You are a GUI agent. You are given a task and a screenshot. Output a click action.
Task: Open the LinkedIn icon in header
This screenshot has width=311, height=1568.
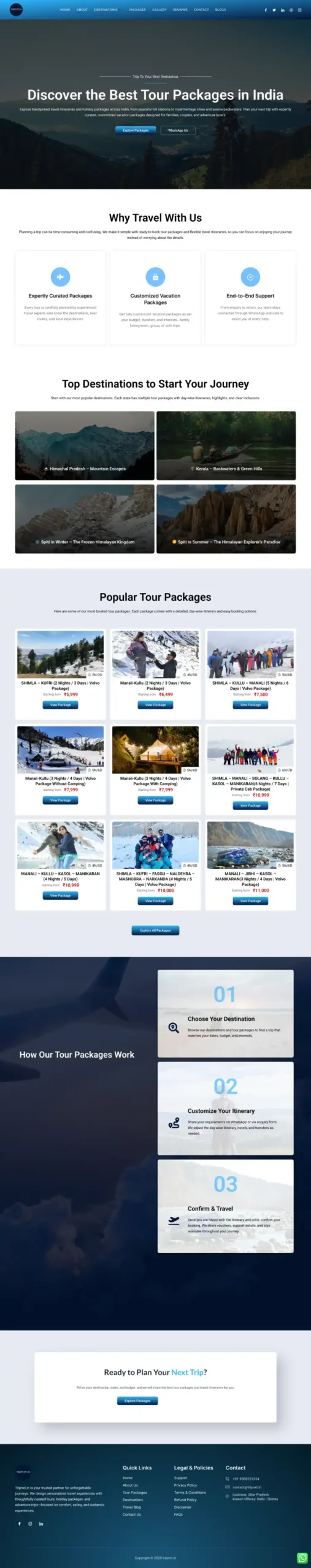[x=282, y=10]
